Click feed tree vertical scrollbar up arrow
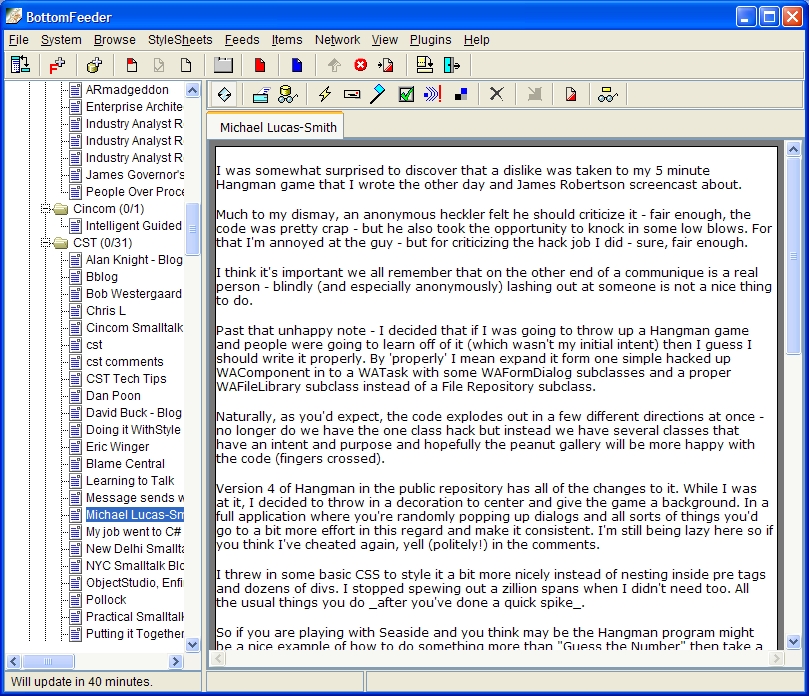 click(192, 90)
